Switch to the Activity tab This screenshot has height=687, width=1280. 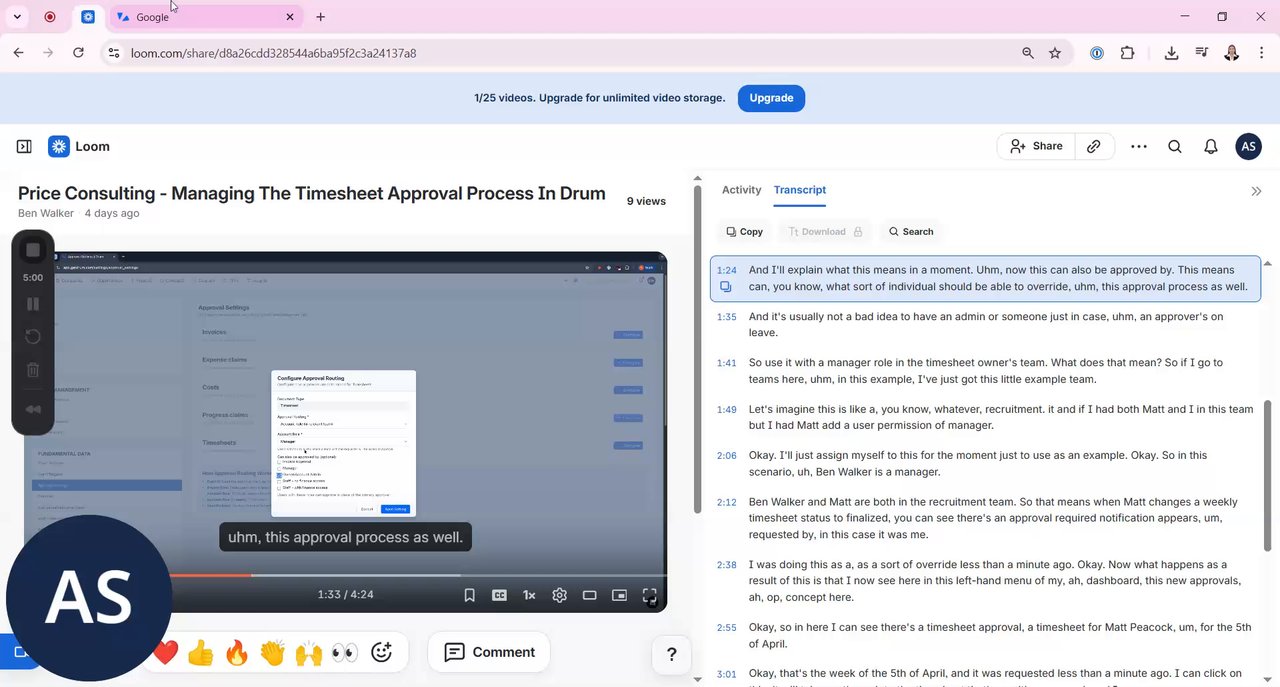click(741, 190)
